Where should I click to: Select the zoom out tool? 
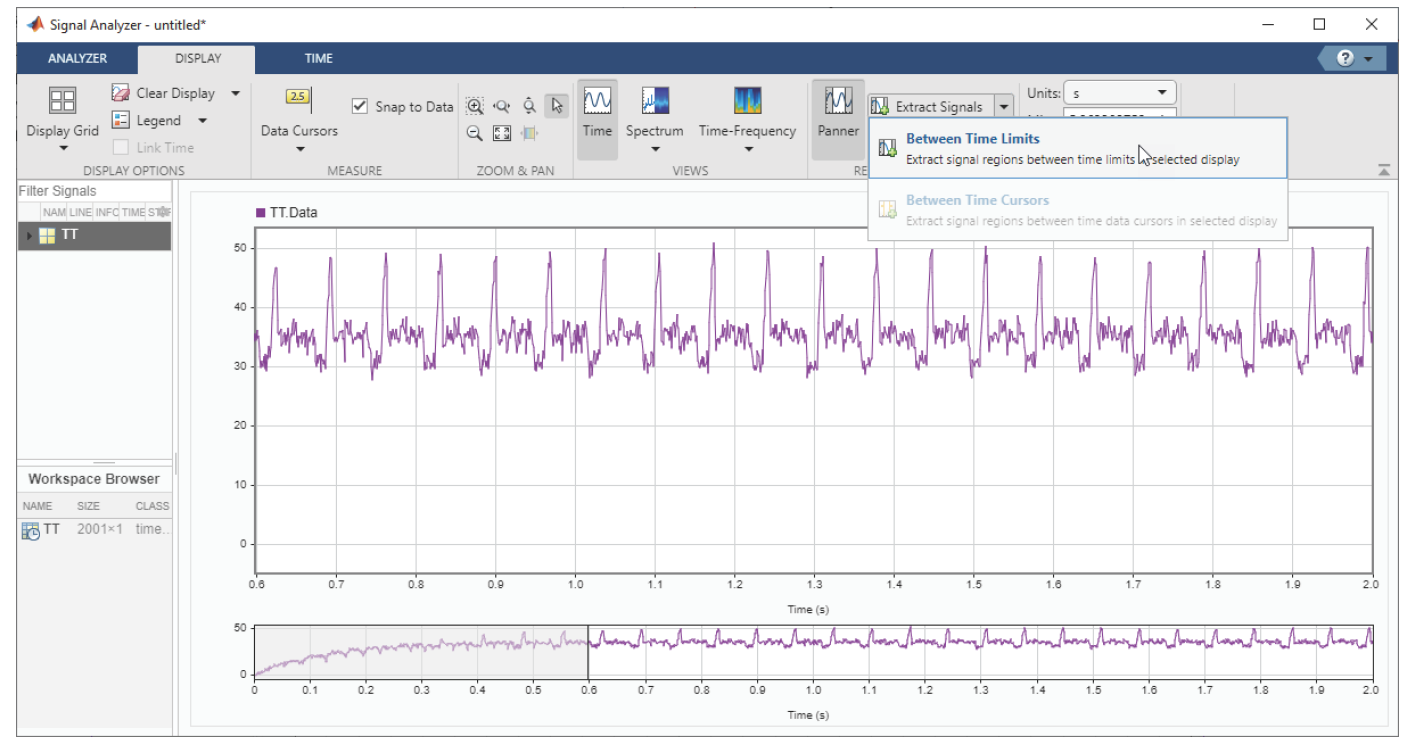(475, 133)
